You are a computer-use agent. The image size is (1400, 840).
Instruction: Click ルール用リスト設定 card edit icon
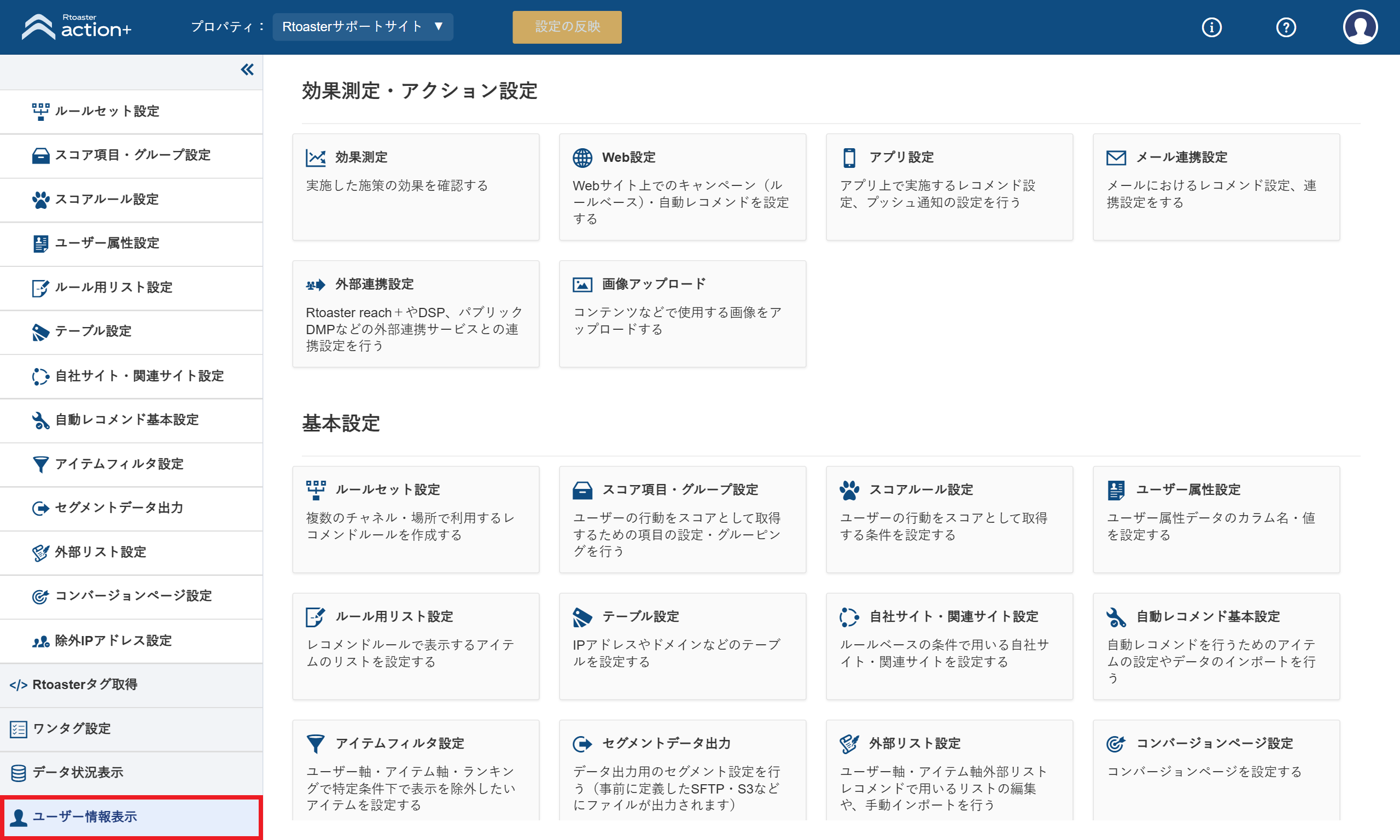pos(316,617)
